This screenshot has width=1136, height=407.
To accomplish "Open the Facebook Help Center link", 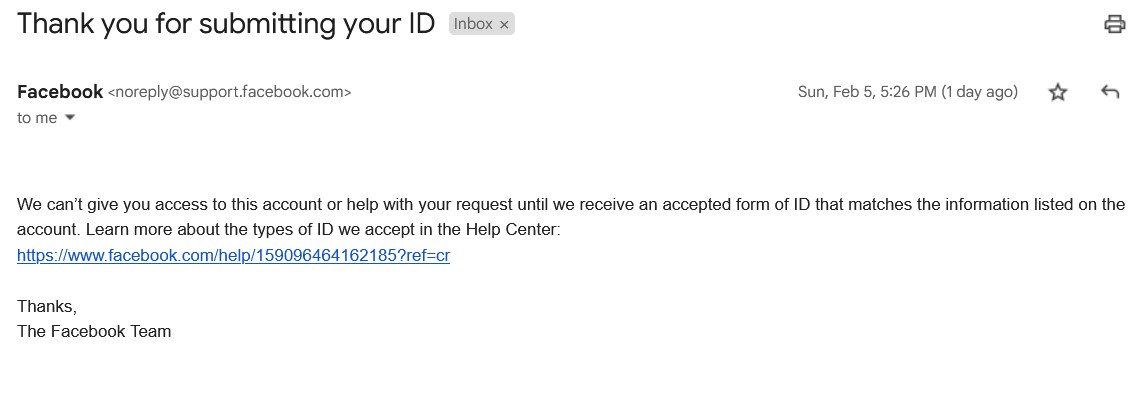I will pyautogui.click(x=233, y=255).
